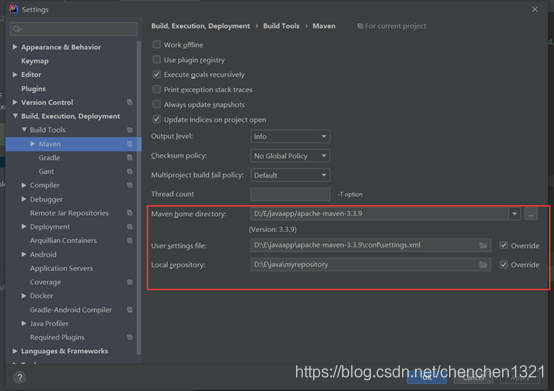Enable Print exception stack traces
Screen dimensions: 554x391
tap(157, 89)
